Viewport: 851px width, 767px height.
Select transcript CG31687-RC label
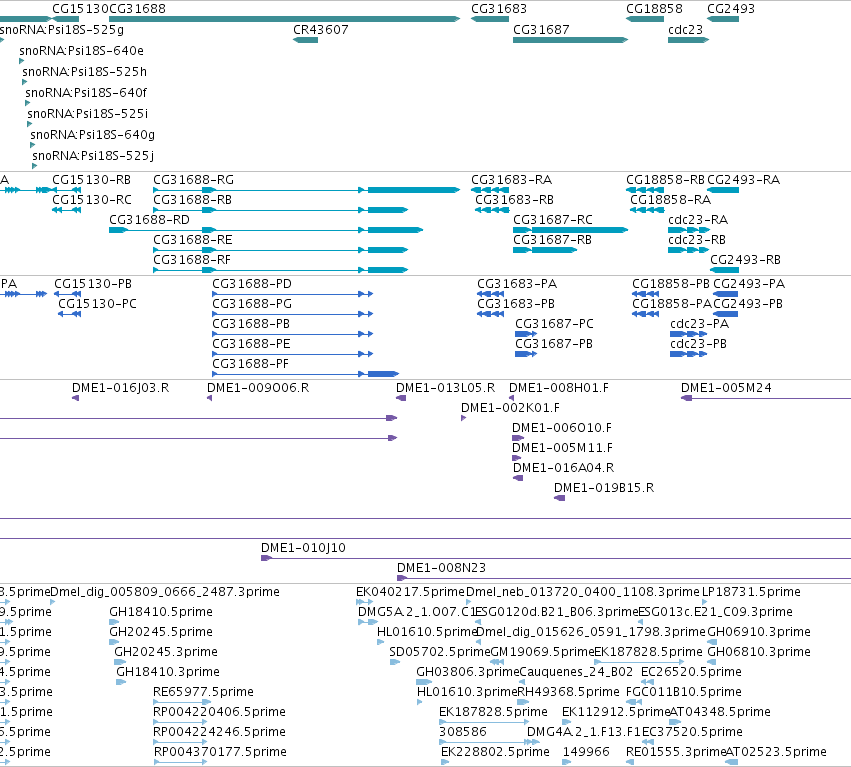point(553,220)
